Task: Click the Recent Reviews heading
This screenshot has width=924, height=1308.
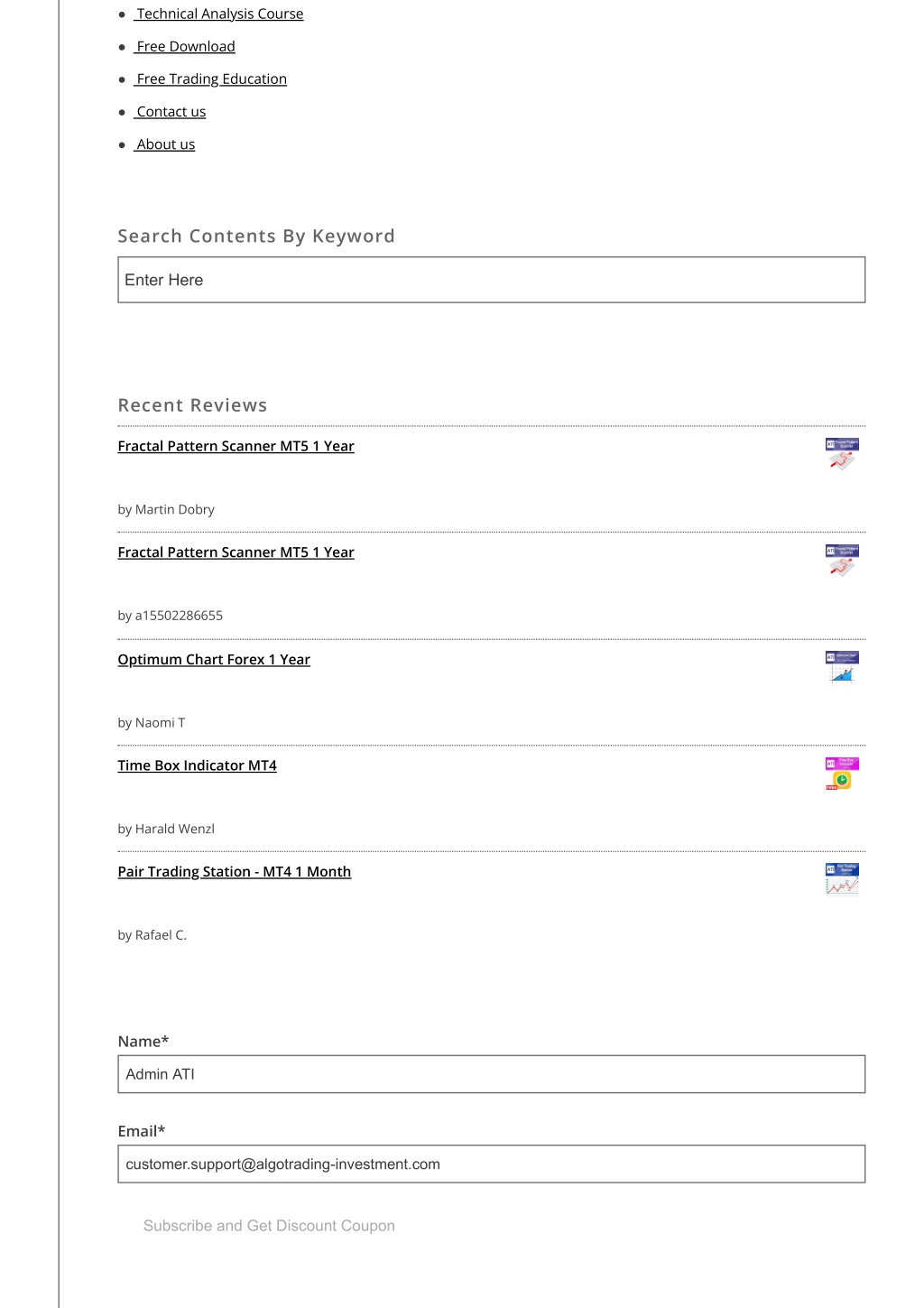Action: point(193,405)
